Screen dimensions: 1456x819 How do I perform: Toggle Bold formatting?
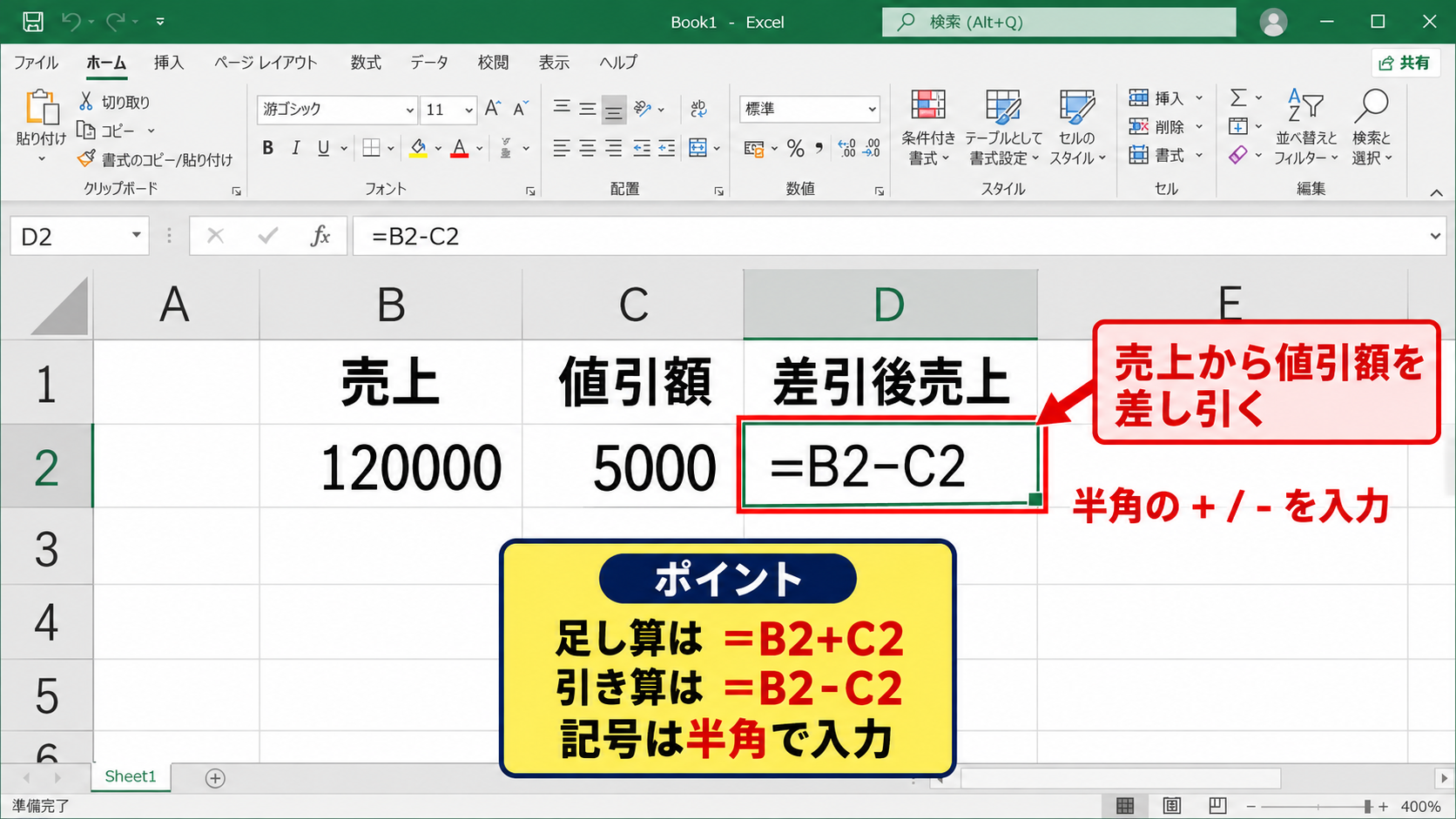(268, 148)
